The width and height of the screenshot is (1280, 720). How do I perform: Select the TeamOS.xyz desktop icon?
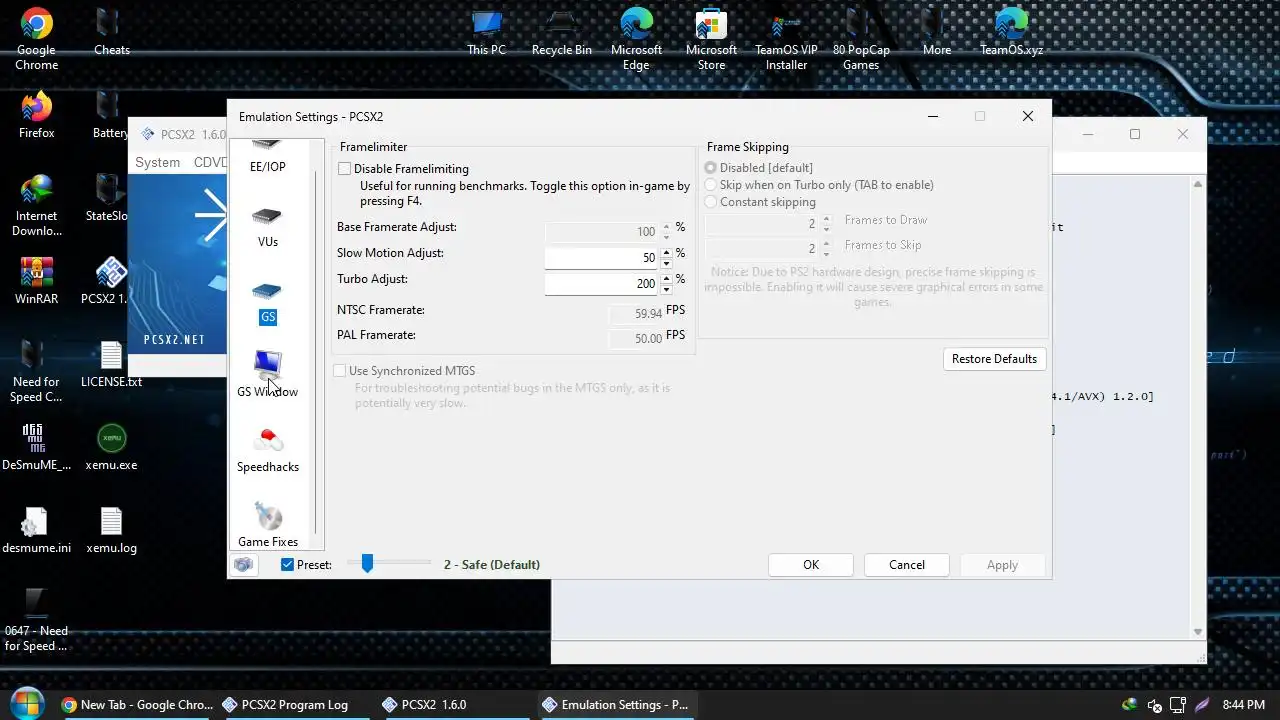coord(1011,32)
